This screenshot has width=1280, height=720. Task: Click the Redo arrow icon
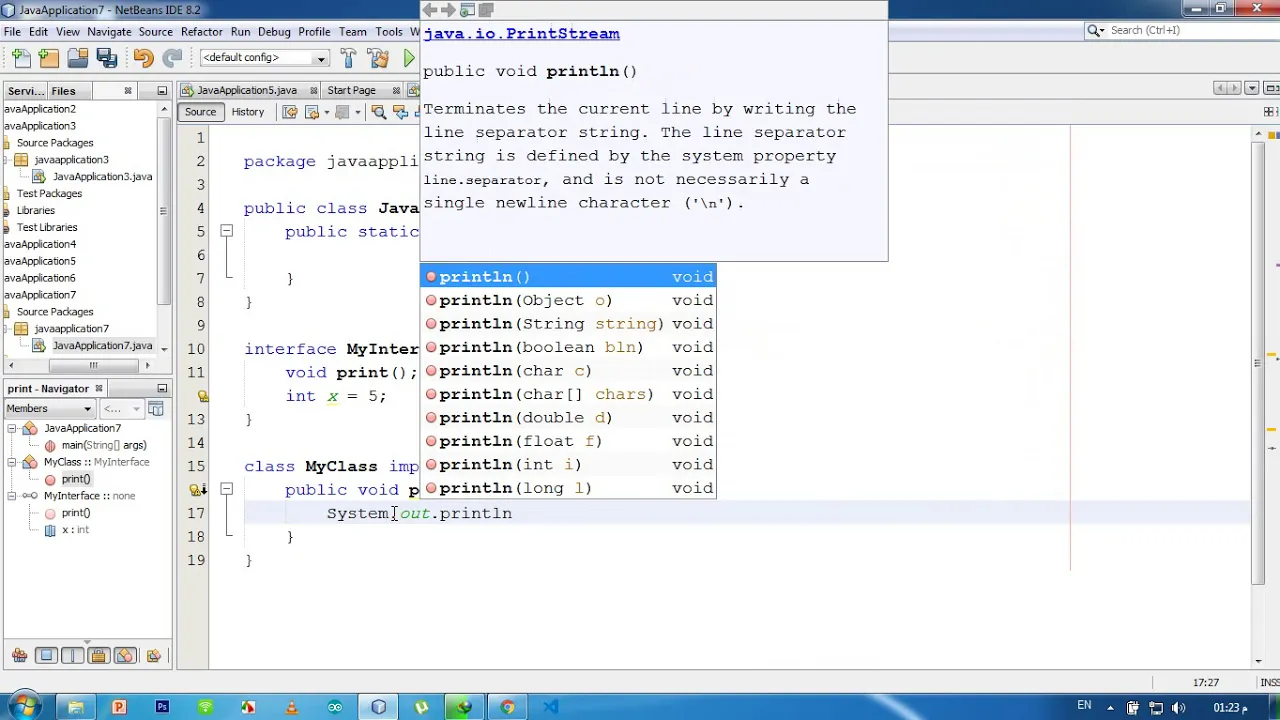(x=172, y=58)
